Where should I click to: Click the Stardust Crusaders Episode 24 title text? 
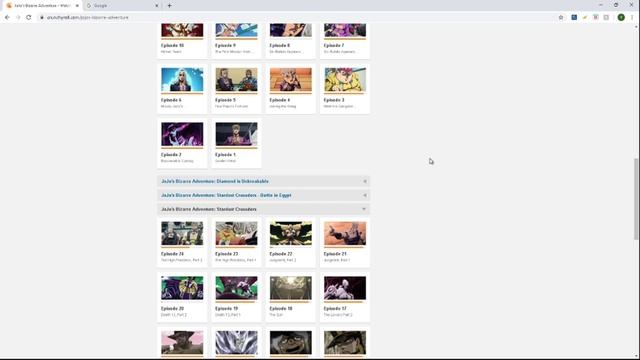coord(172,254)
